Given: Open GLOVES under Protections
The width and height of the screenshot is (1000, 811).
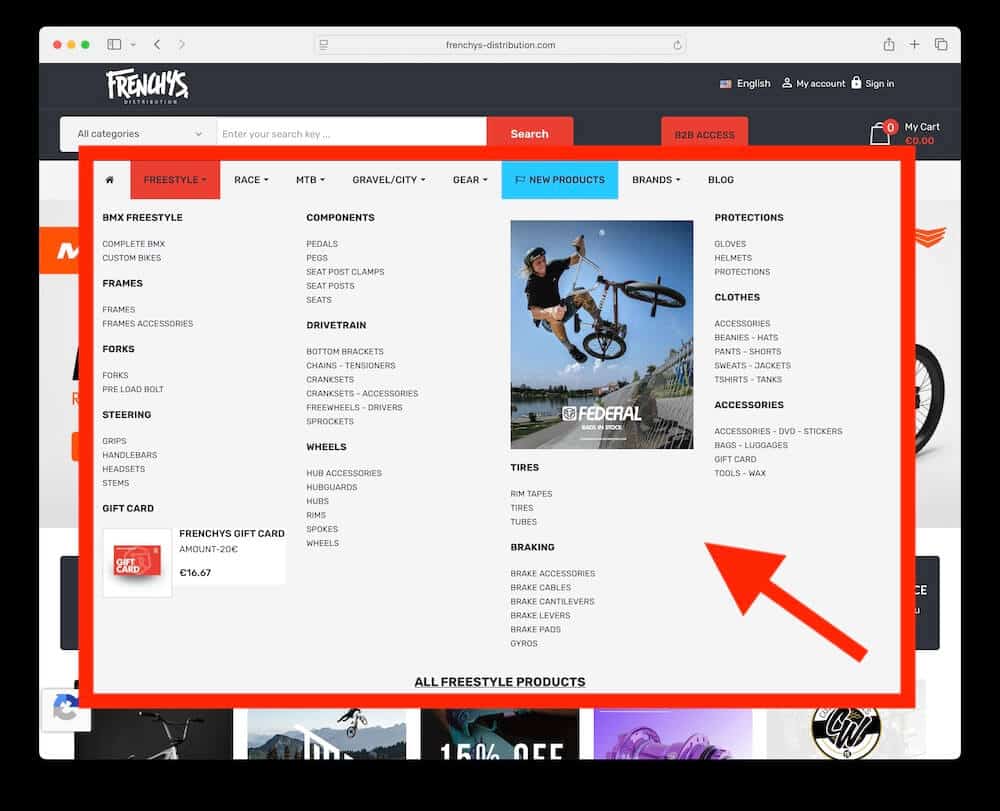Looking at the screenshot, I should (x=730, y=244).
